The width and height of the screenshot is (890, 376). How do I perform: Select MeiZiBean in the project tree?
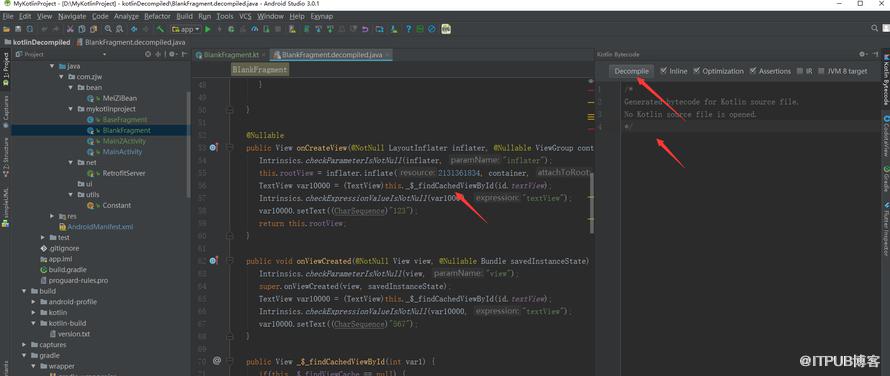[x=120, y=98]
